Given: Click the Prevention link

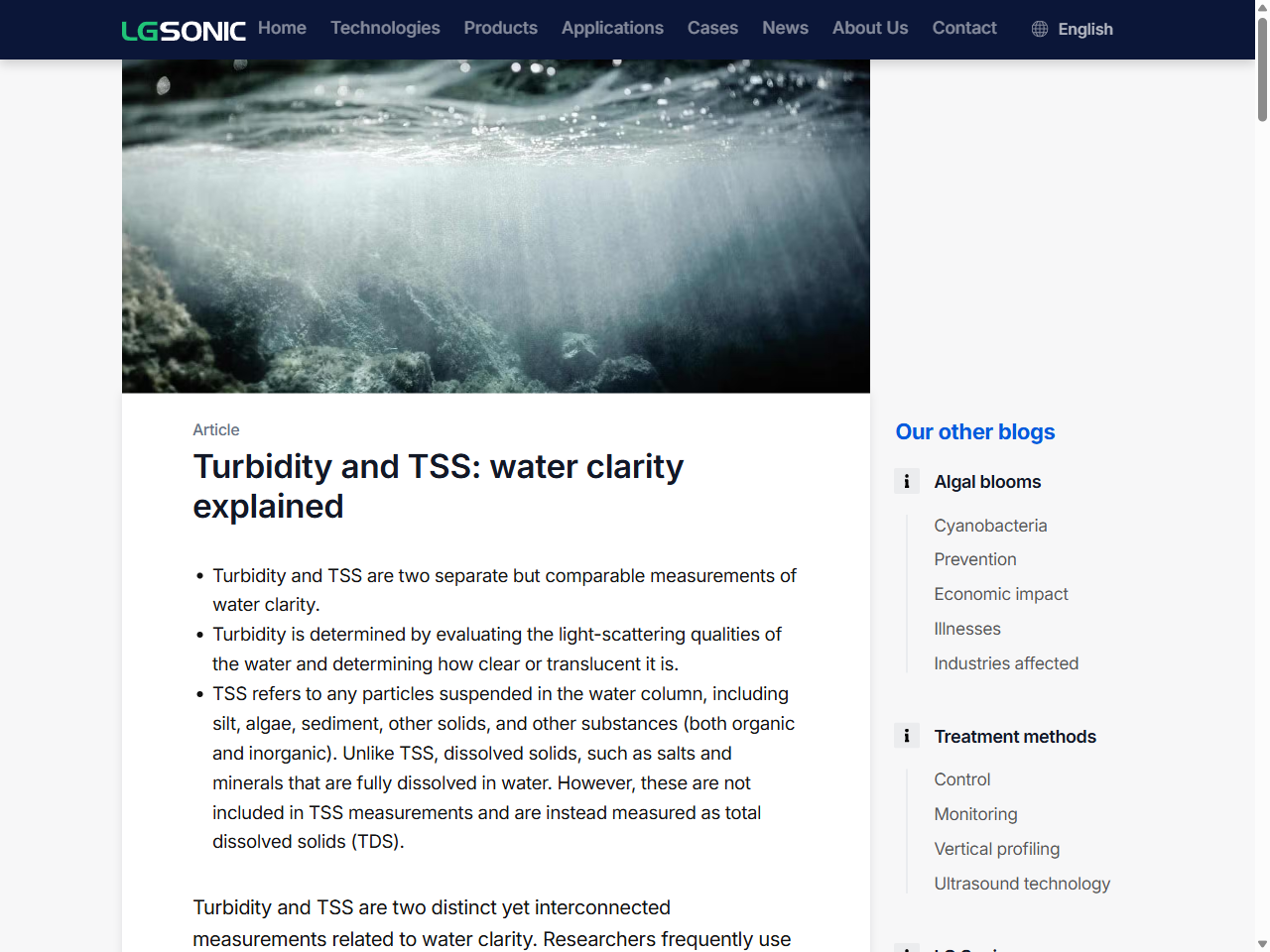Looking at the screenshot, I should coord(975,559).
